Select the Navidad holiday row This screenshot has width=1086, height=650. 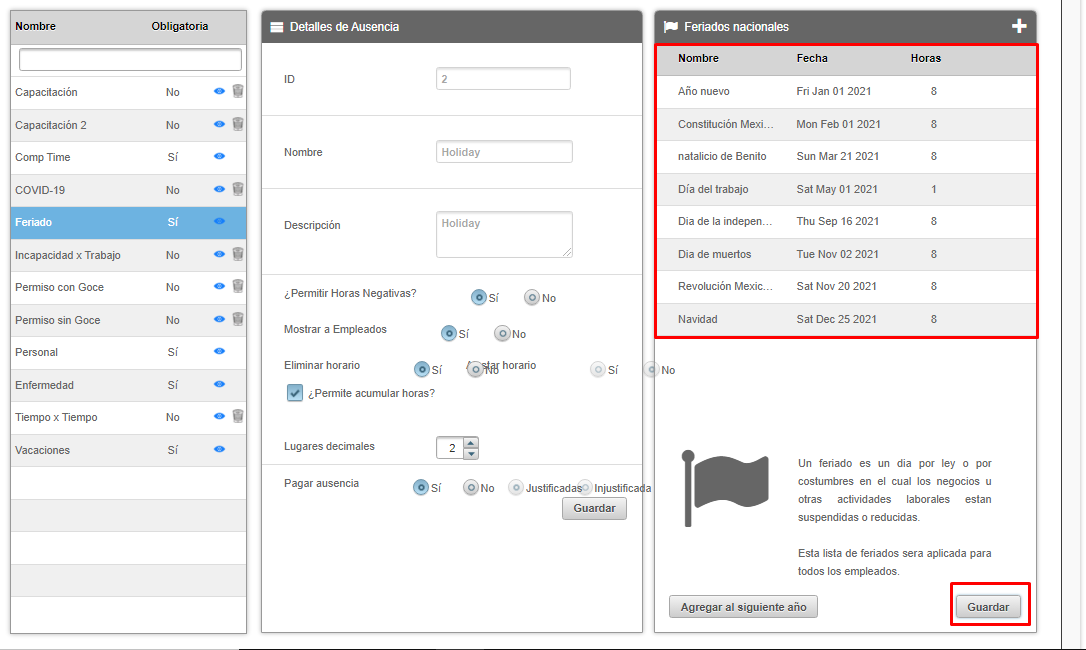click(845, 319)
